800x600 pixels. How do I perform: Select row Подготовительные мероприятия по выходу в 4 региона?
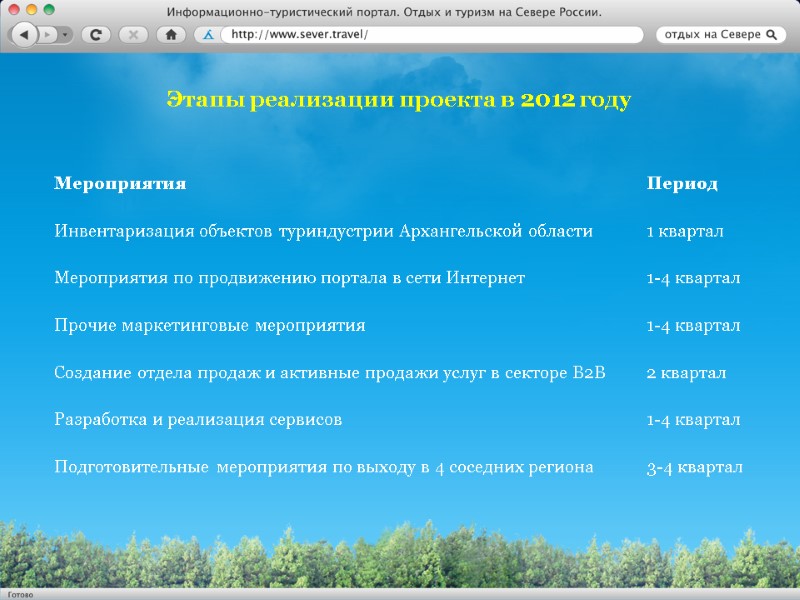coord(323,467)
